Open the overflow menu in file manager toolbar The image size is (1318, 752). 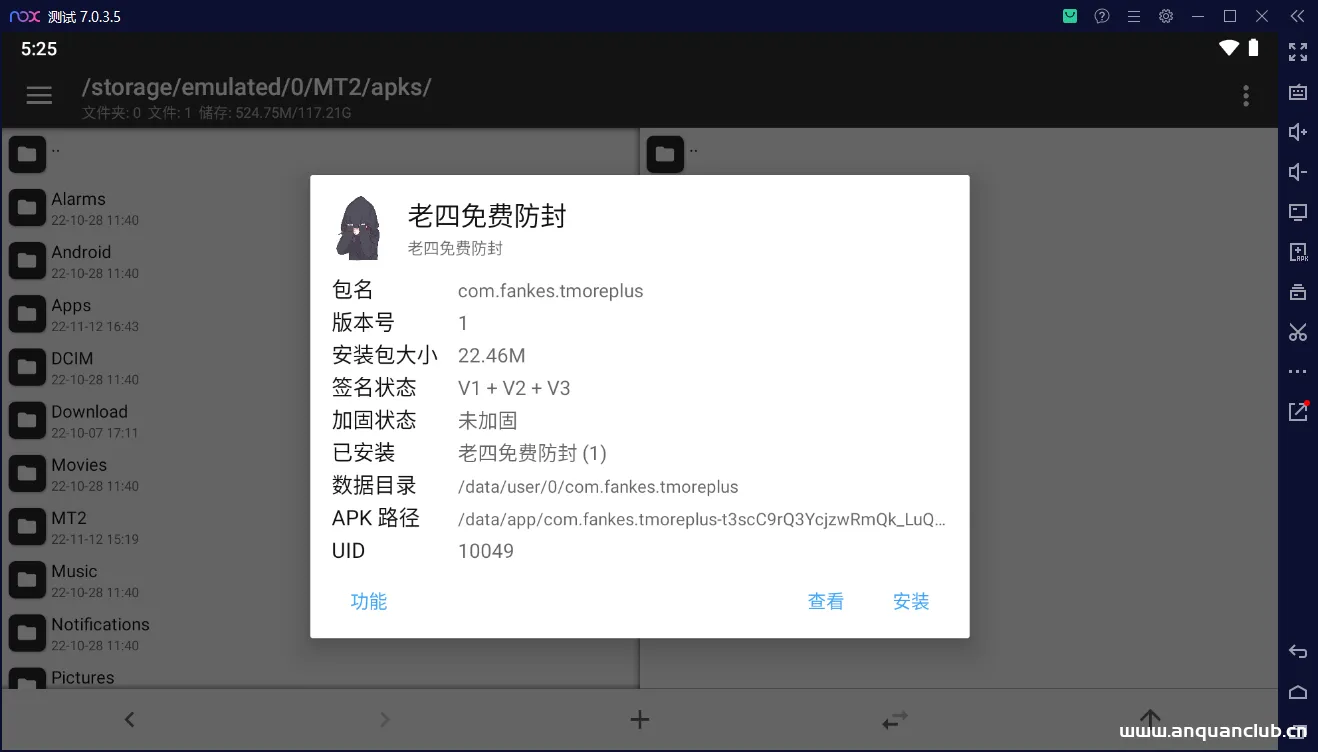click(1246, 95)
